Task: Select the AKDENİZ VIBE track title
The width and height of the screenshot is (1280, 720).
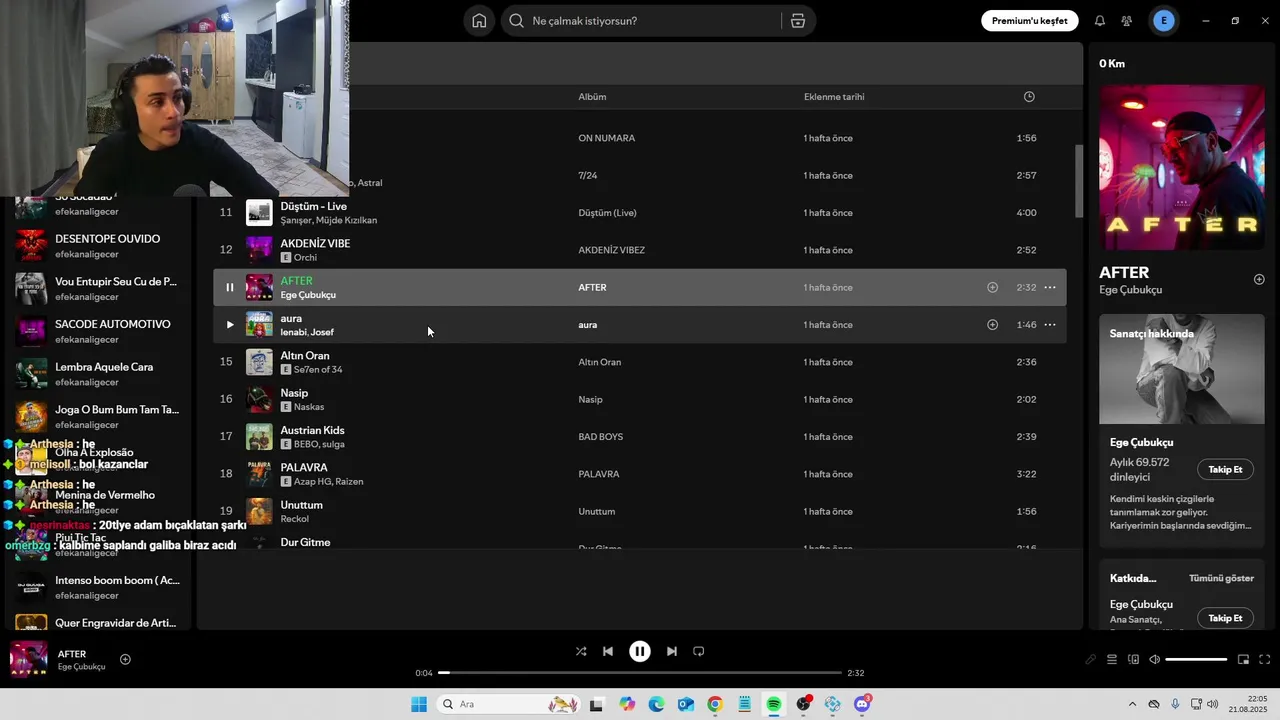Action: tap(315, 243)
